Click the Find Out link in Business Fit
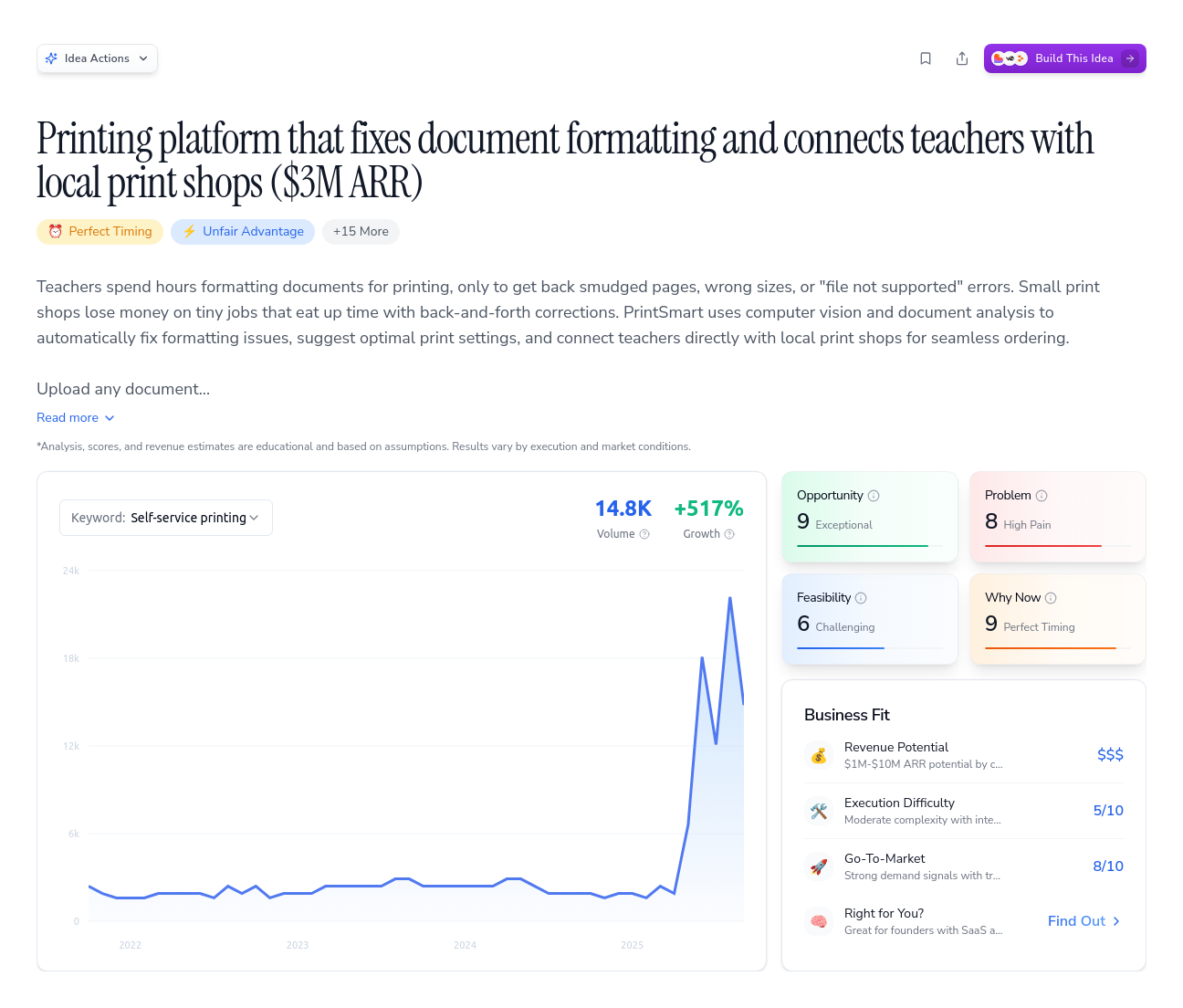1183x1008 pixels. (x=1084, y=920)
